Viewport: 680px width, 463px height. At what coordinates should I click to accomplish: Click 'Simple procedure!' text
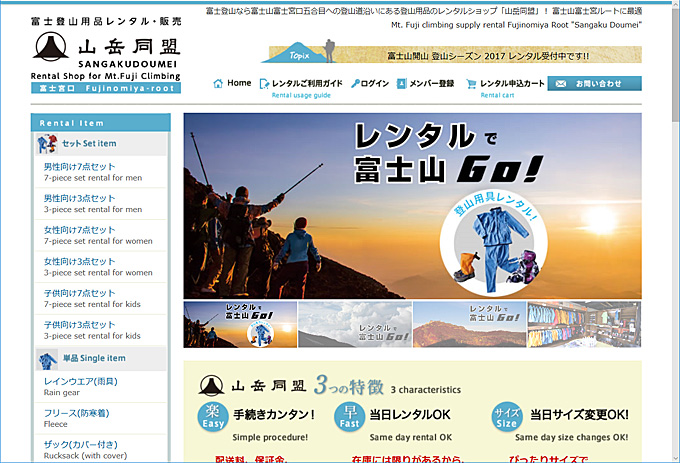tap(270, 437)
